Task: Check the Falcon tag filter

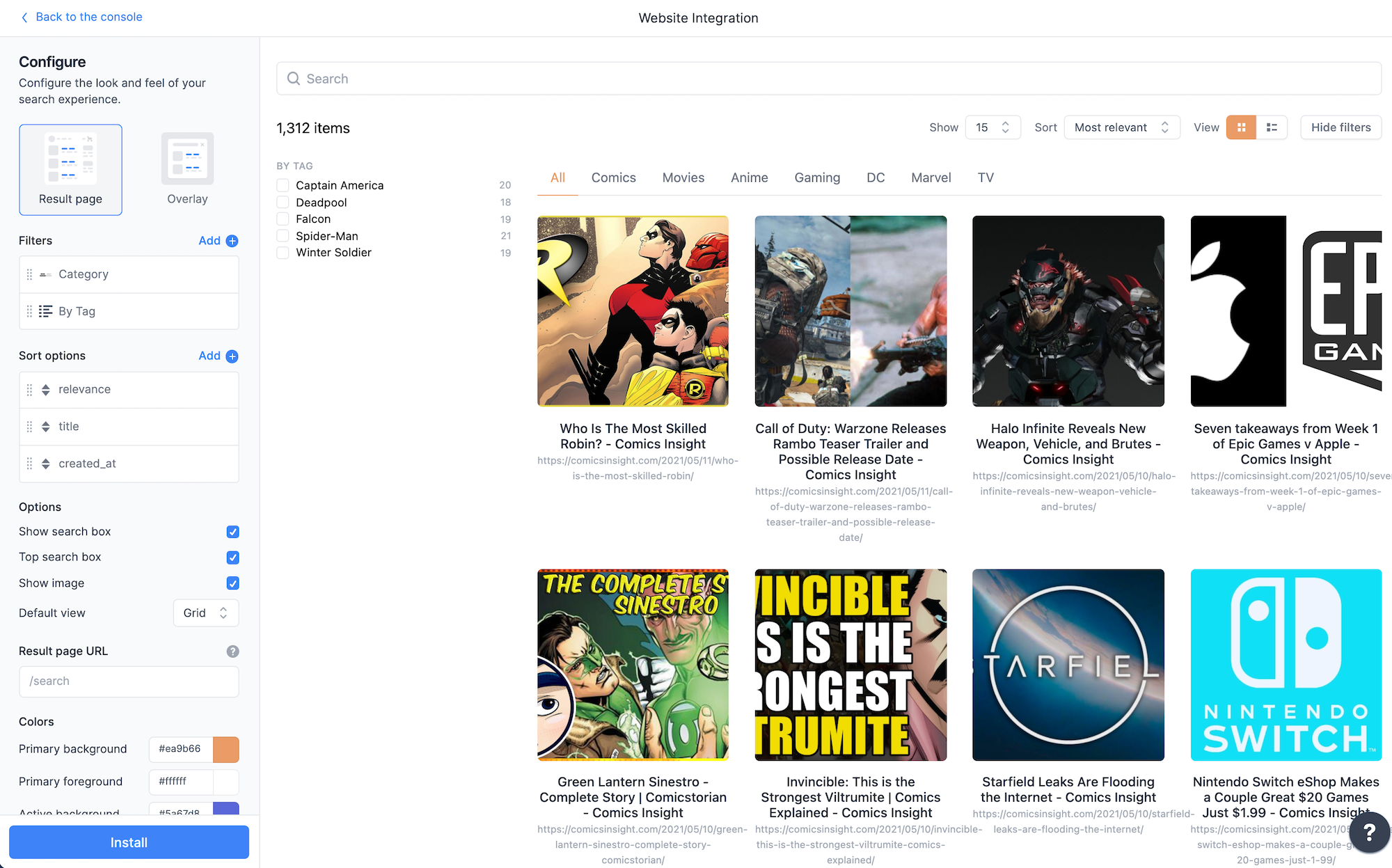Action: 283,219
